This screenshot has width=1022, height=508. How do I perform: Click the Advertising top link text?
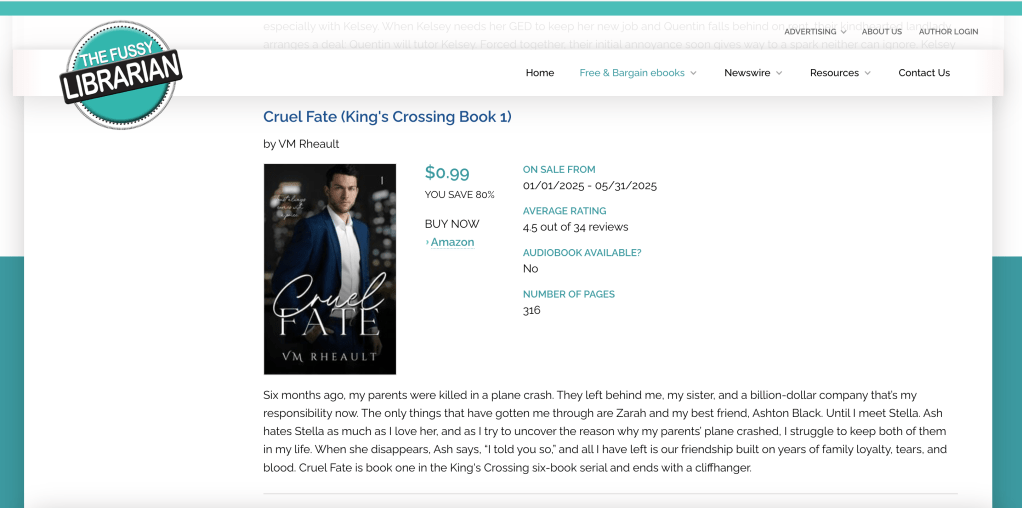pos(810,32)
